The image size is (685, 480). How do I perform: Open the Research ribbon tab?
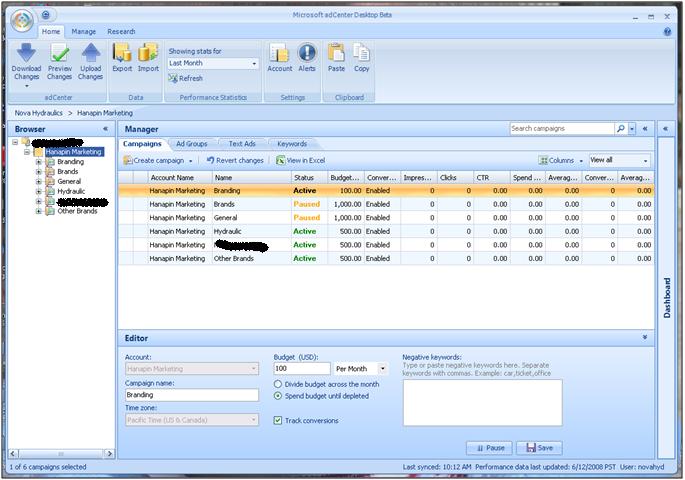(121, 31)
